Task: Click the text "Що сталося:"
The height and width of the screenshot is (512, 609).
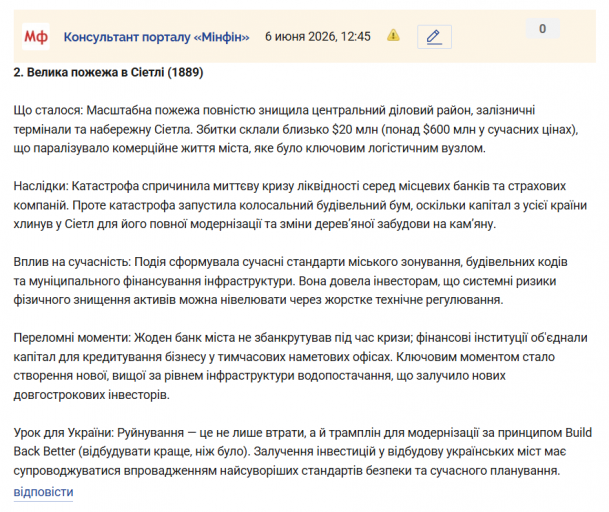Action: tap(49, 110)
